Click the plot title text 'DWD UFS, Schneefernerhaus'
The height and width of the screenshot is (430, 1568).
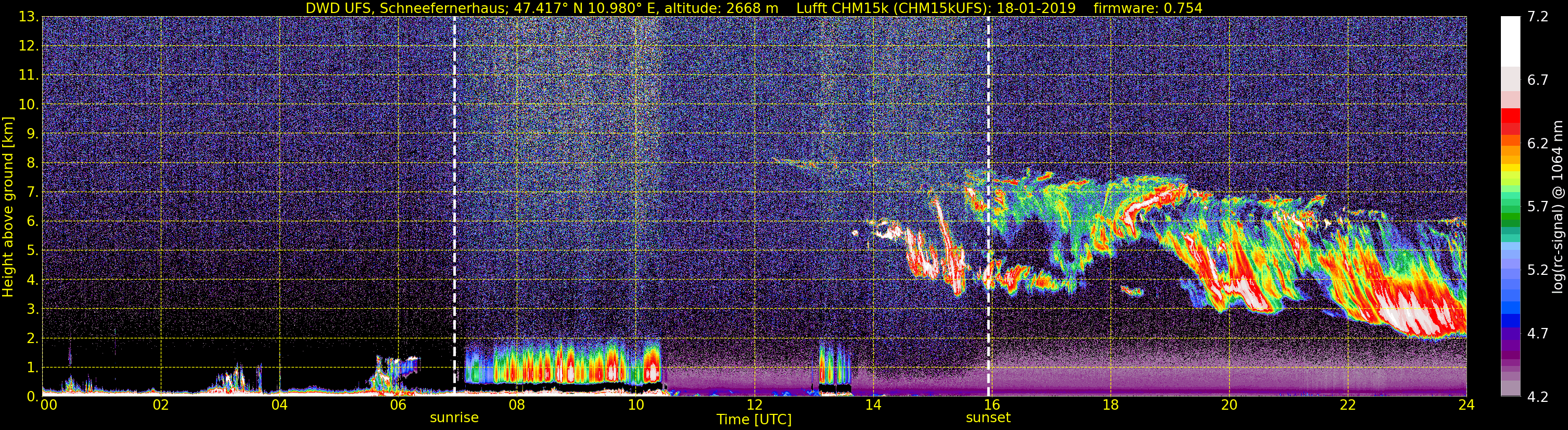pos(407,8)
